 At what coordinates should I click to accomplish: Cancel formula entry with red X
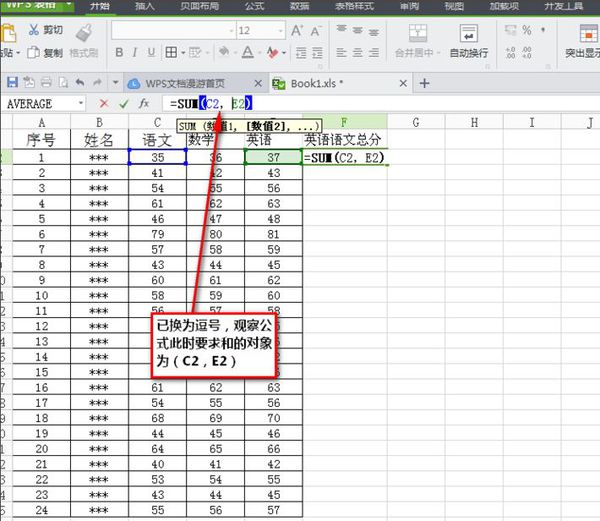[x=104, y=103]
